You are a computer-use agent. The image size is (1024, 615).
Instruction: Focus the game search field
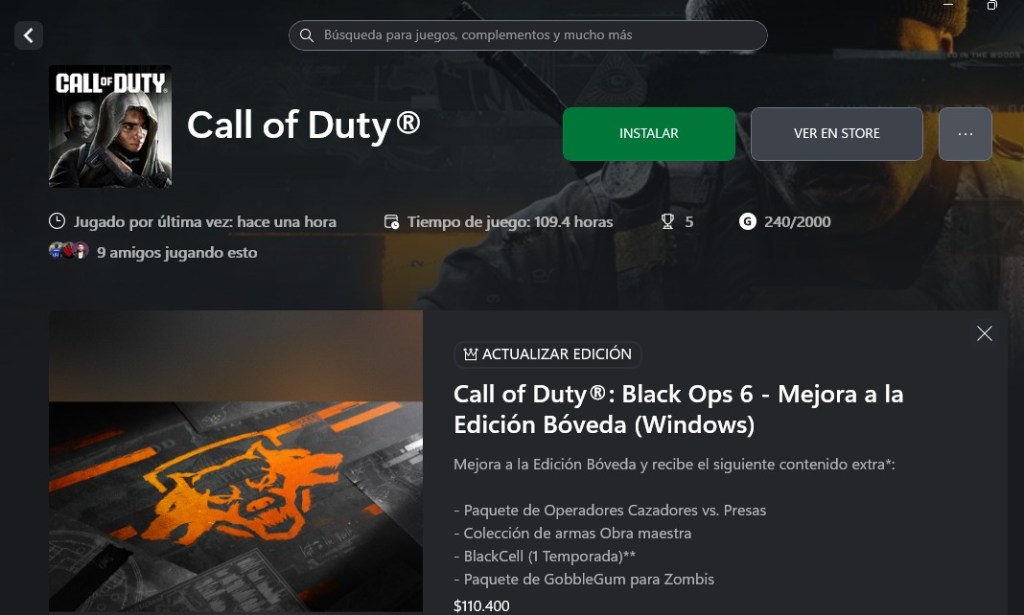click(x=528, y=35)
